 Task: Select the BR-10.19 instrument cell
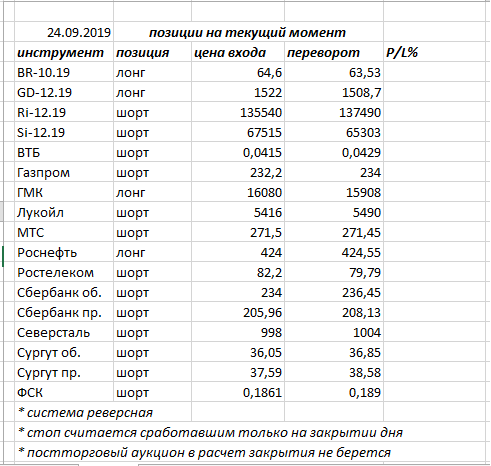pos(64,72)
